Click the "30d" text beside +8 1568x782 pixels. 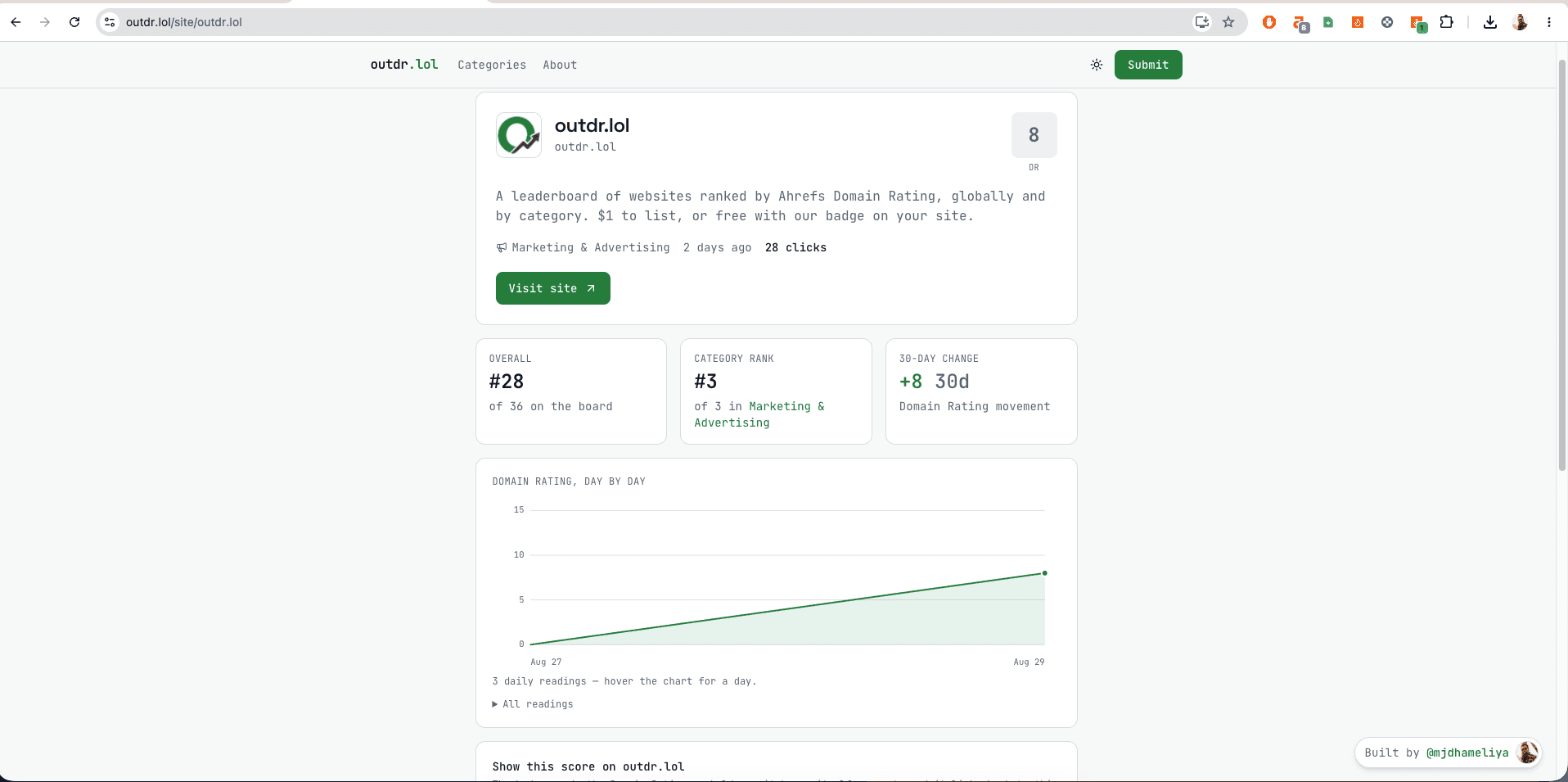952,382
